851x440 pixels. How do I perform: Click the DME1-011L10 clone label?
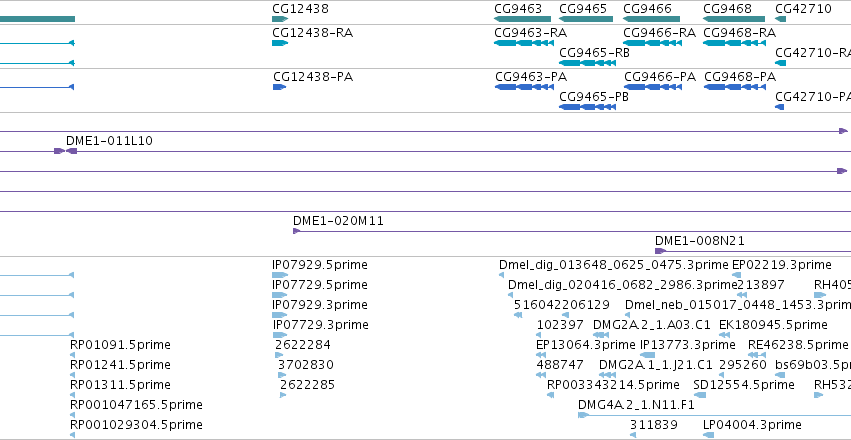tap(109, 141)
